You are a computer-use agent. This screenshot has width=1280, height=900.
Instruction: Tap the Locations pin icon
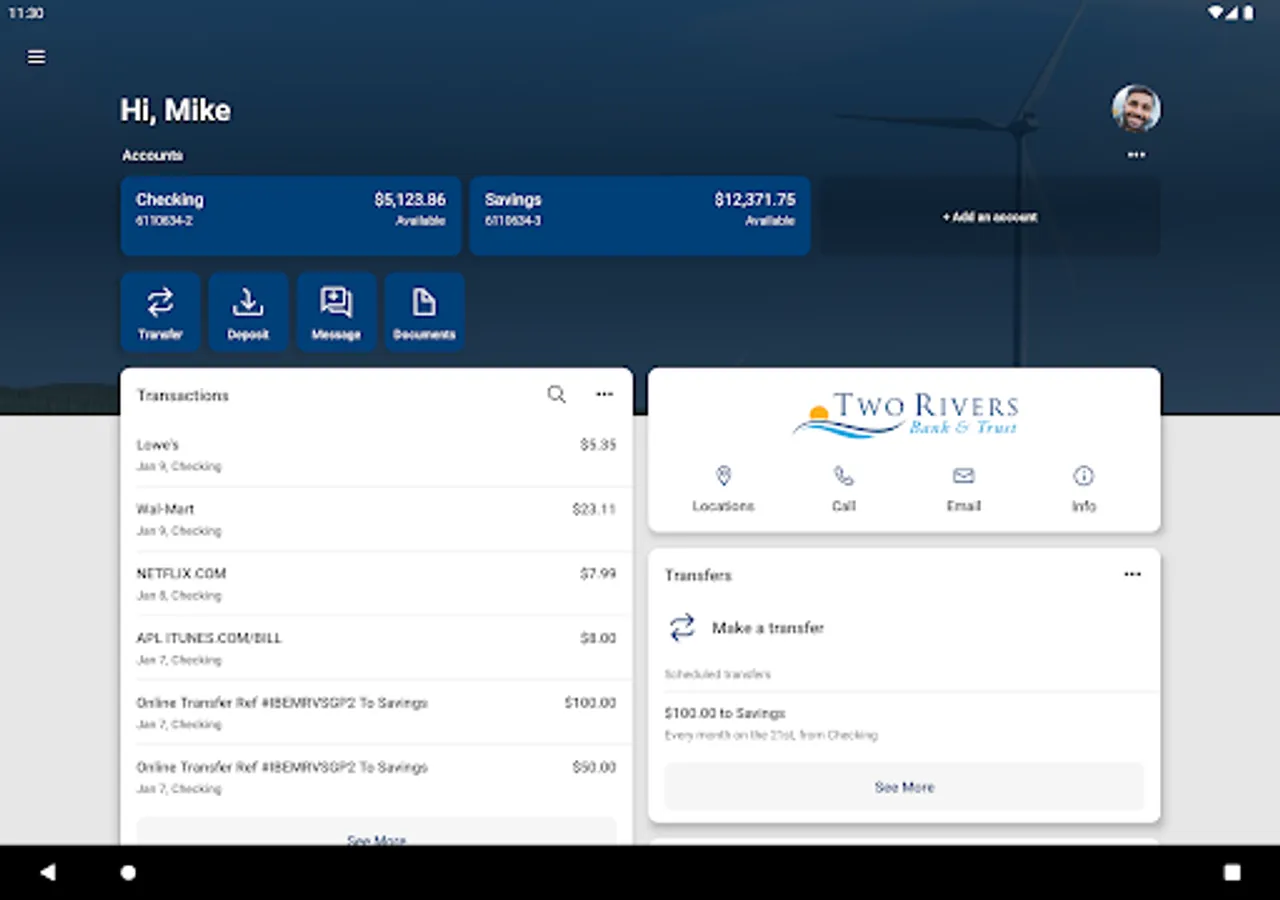[x=723, y=476]
